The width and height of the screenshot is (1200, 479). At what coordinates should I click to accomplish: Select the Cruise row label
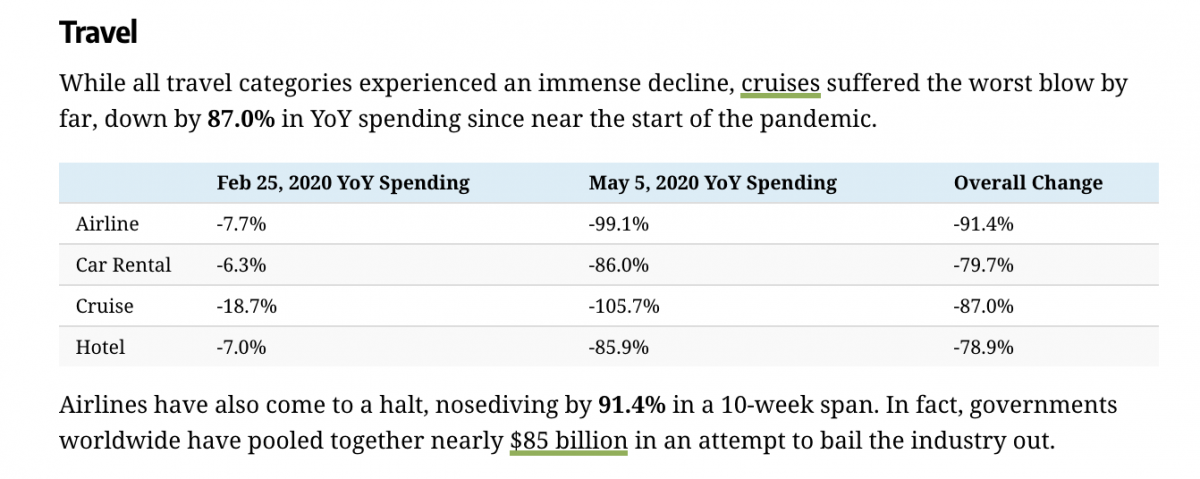click(104, 307)
